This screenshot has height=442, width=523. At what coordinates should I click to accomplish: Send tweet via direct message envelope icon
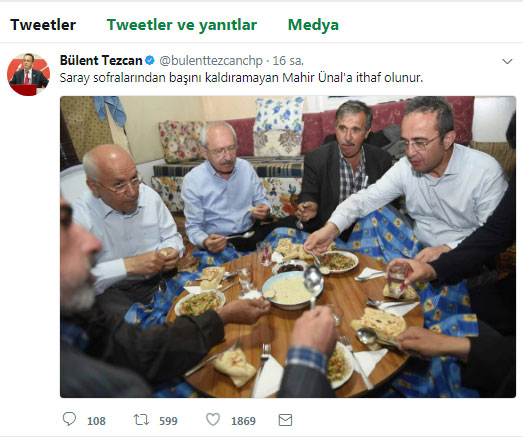pyautogui.click(x=285, y=420)
